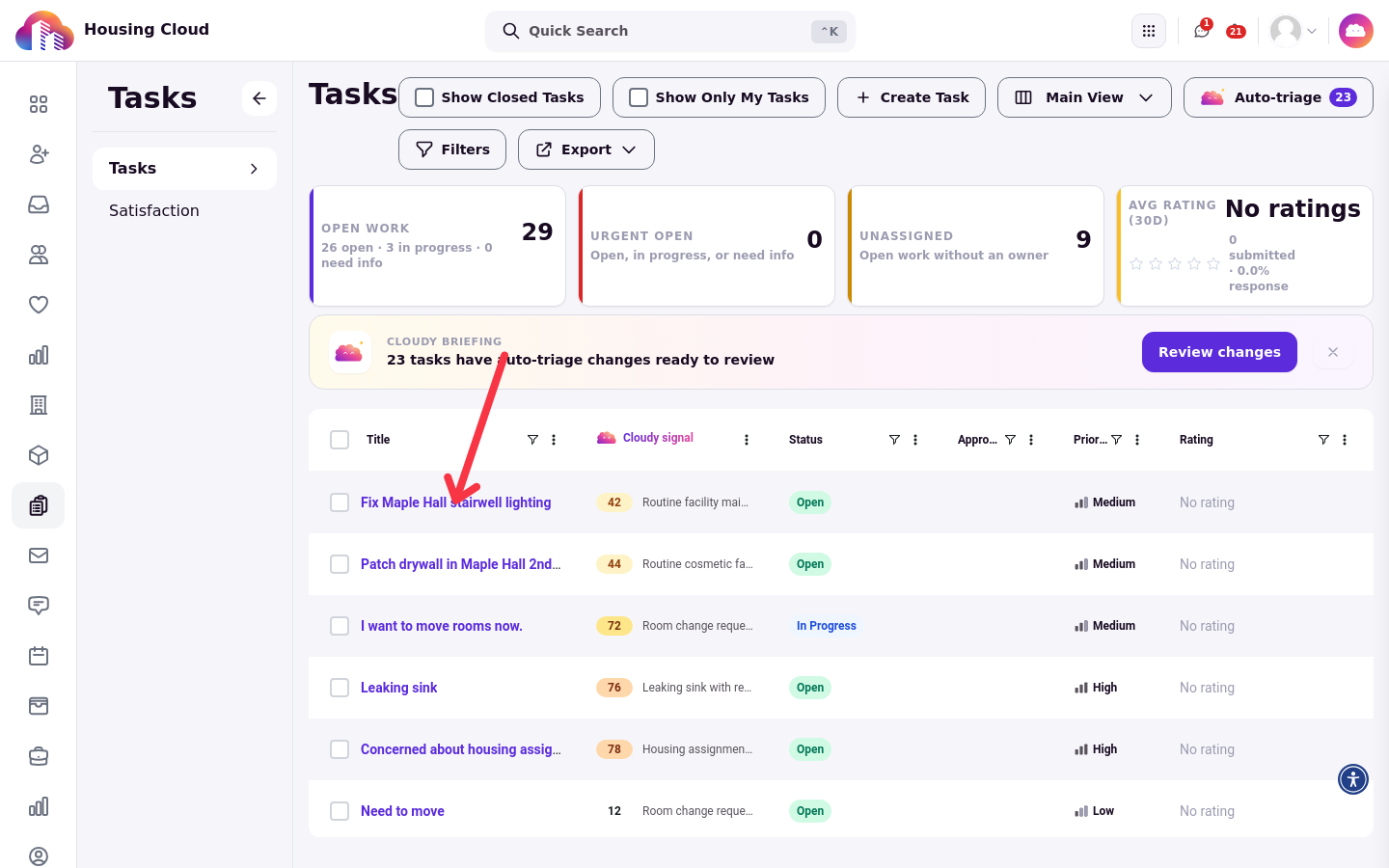Image resolution: width=1389 pixels, height=868 pixels.
Task: Select the Leaking sink row checkbox
Action: click(x=340, y=688)
